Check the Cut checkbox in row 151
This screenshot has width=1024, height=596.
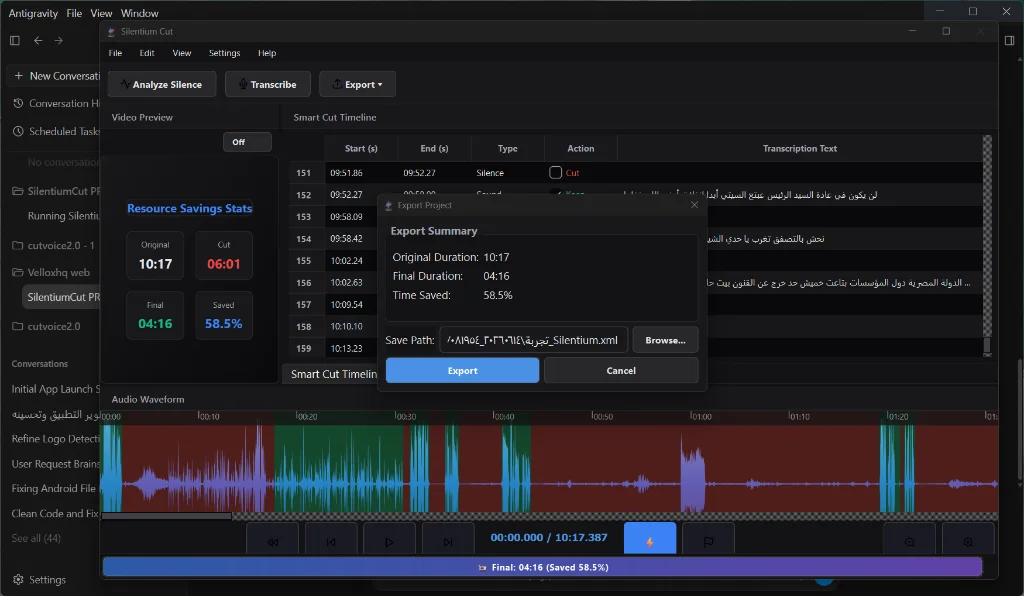(x=555, y=172)
